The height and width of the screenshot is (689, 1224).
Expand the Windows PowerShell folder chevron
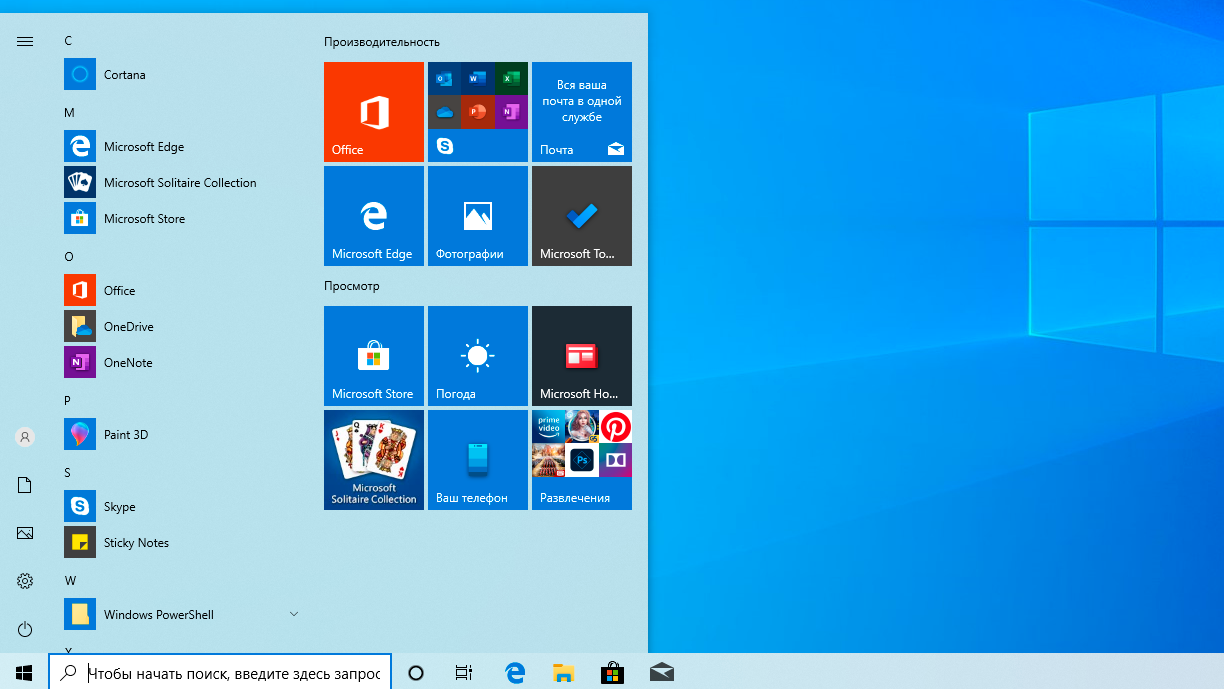pos(294,613)
